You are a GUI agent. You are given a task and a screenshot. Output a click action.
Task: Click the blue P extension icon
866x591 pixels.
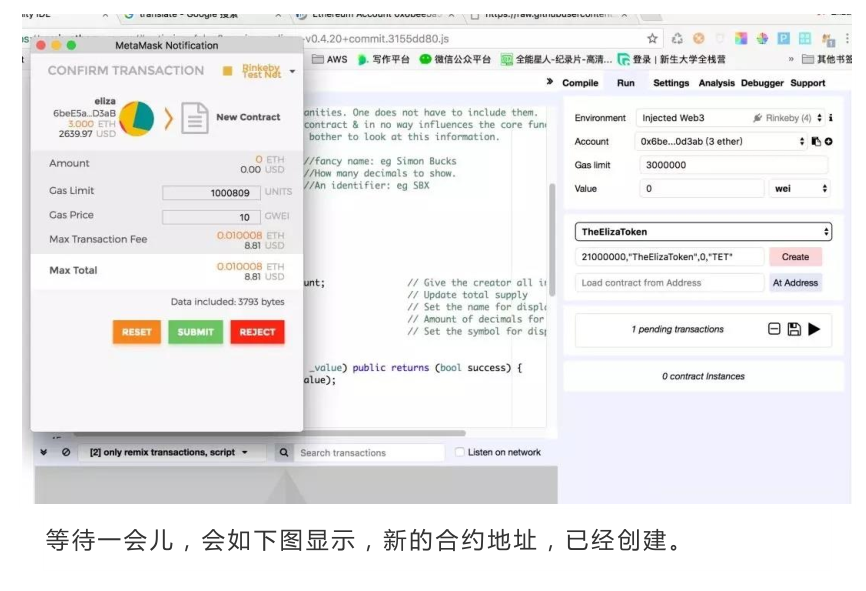pyautogui.click(x=783, y=39)
